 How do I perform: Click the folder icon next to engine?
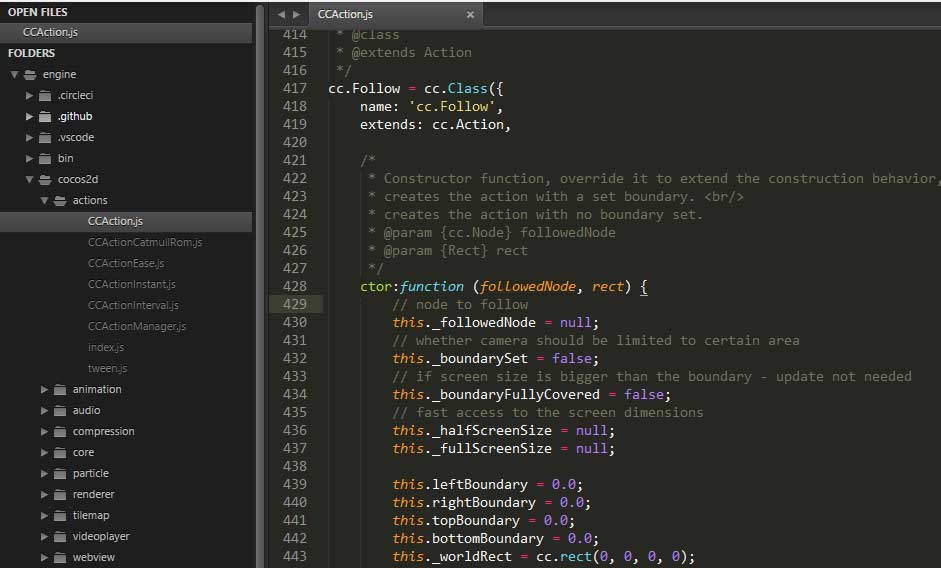[x=30, y=75]
